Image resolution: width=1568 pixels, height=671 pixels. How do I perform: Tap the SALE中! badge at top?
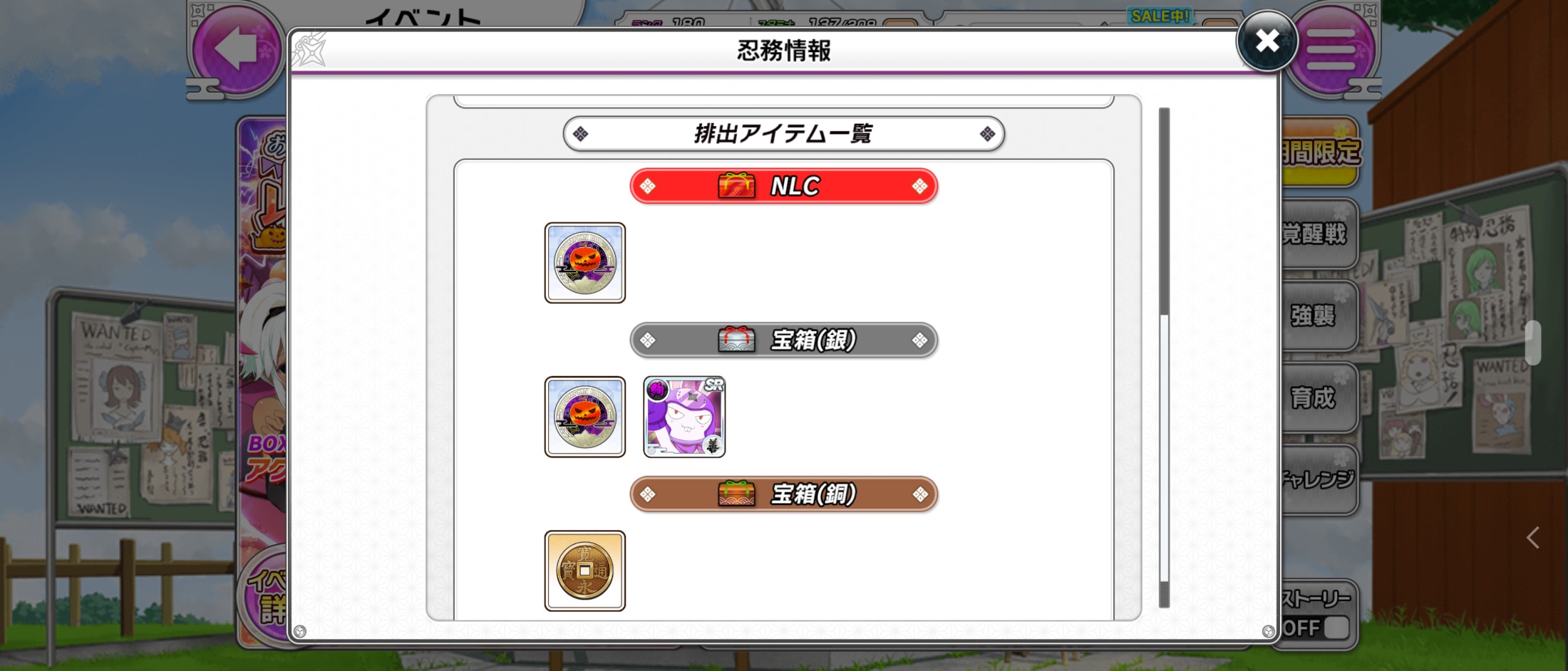coord(1160,16)
